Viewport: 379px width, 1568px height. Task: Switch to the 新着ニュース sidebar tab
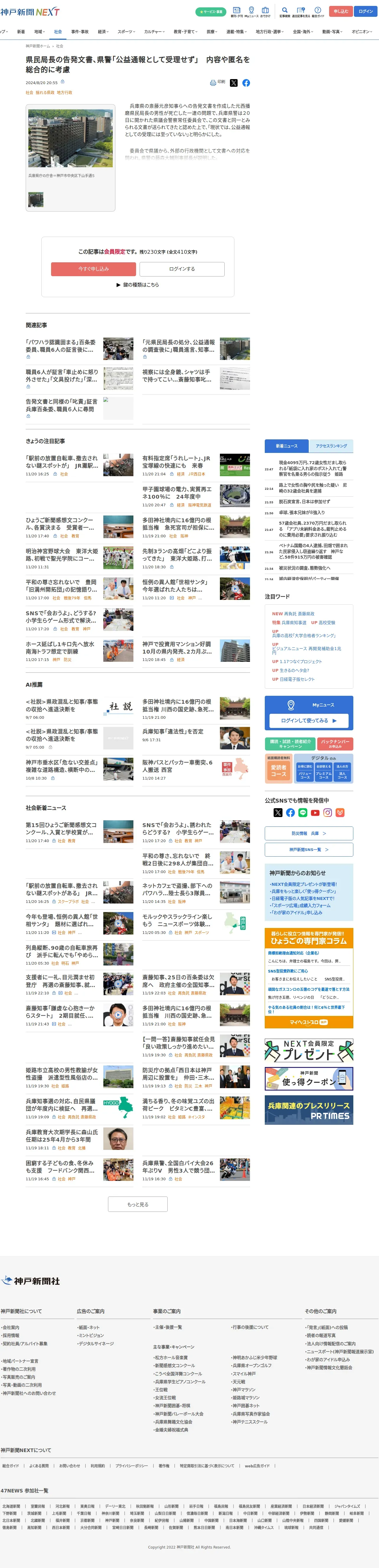(x=286, y=446)
